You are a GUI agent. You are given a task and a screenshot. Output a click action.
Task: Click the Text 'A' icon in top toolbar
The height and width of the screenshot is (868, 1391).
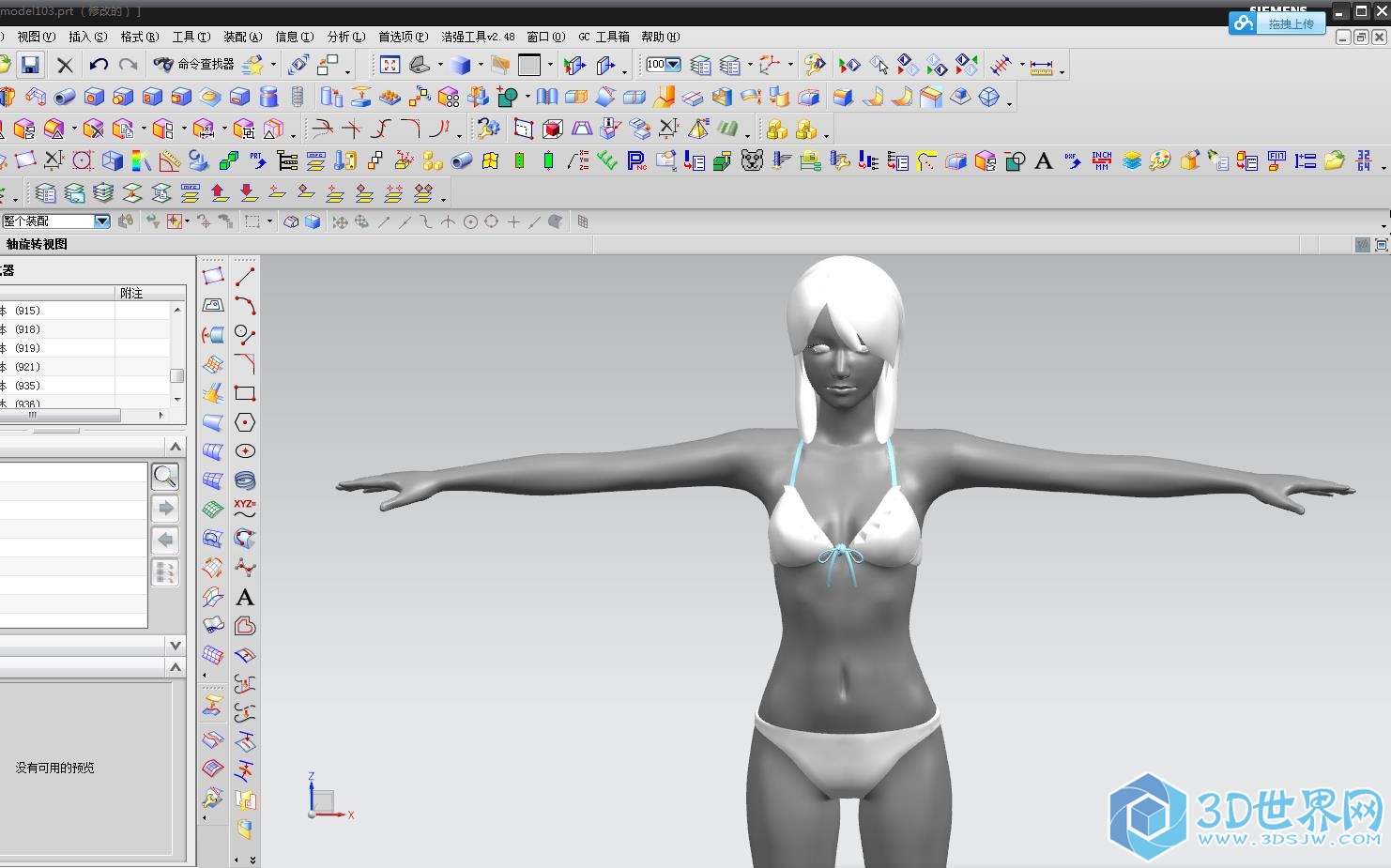coord(1043,161)
